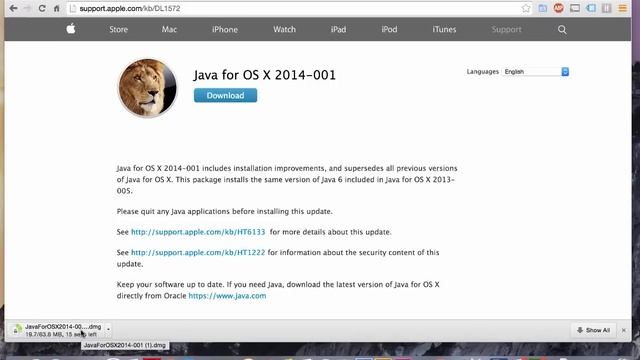
Task: Open the iPad section
Action: click(338, 29)
